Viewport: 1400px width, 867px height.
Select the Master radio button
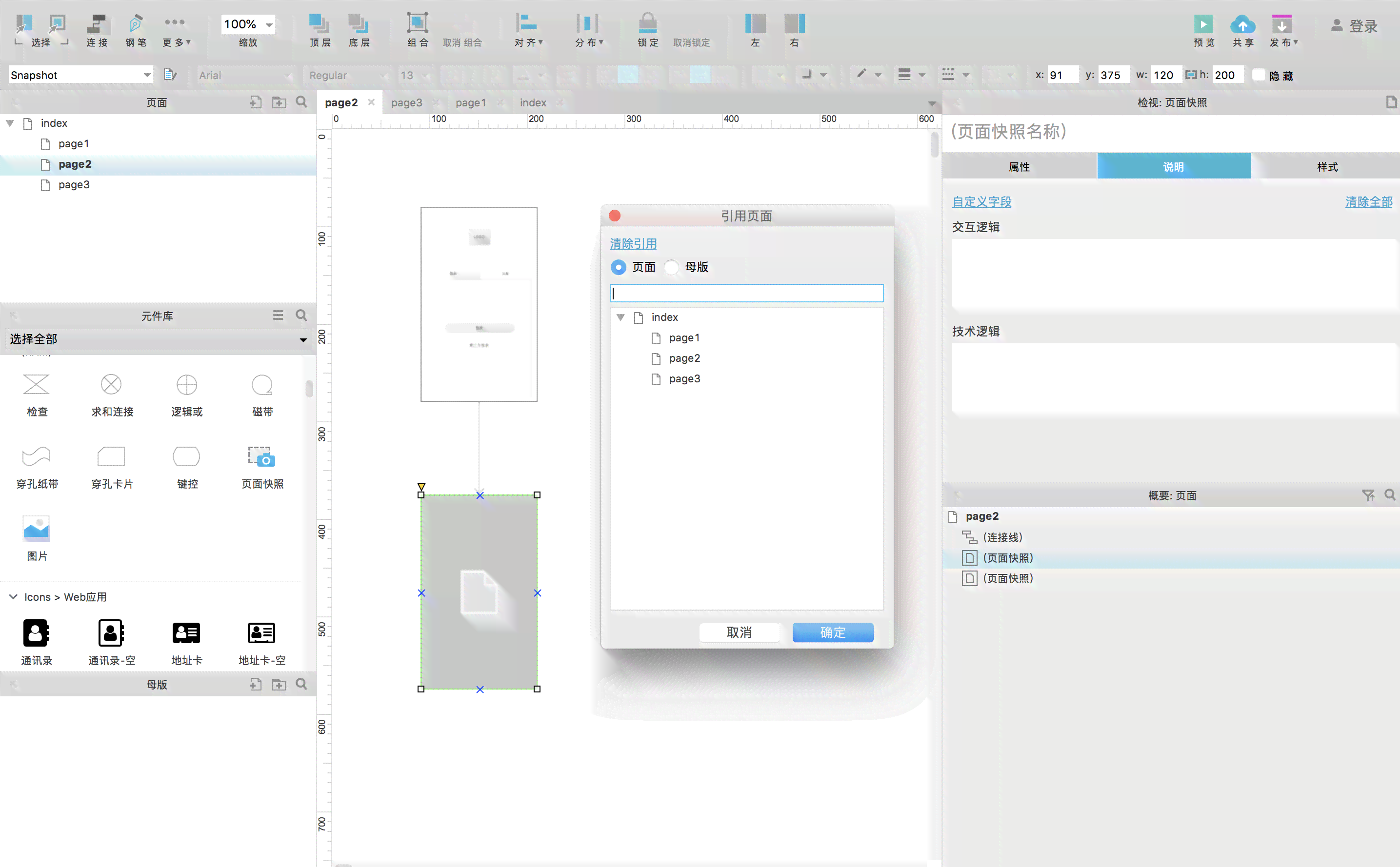[671, 267]
